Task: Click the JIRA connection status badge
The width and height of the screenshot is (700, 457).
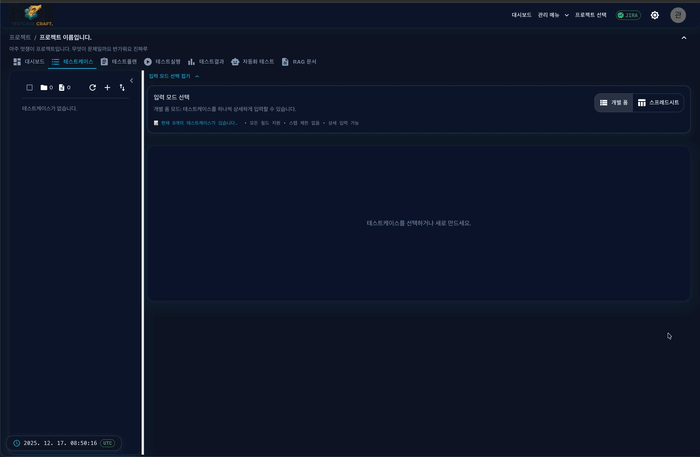Action: (628, 15)
